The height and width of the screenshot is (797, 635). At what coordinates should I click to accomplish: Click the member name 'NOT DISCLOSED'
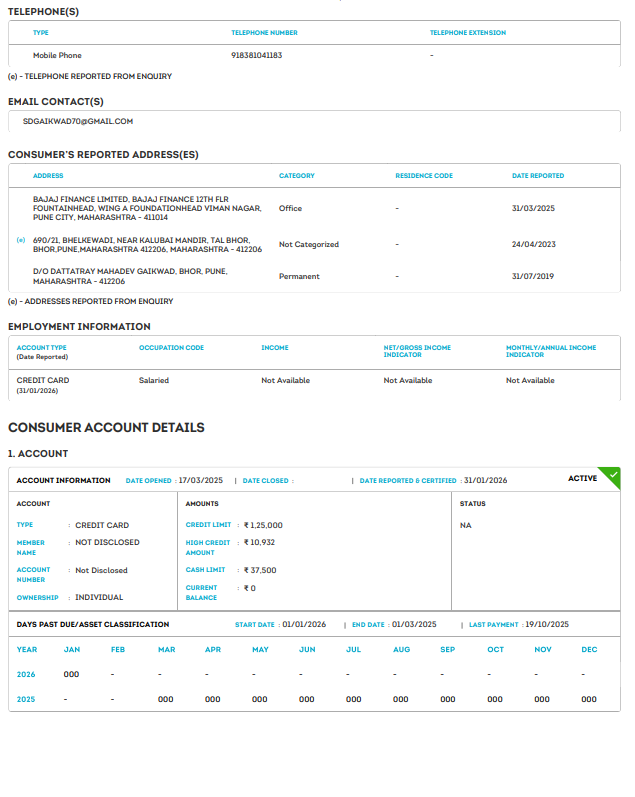coord(107,542)
